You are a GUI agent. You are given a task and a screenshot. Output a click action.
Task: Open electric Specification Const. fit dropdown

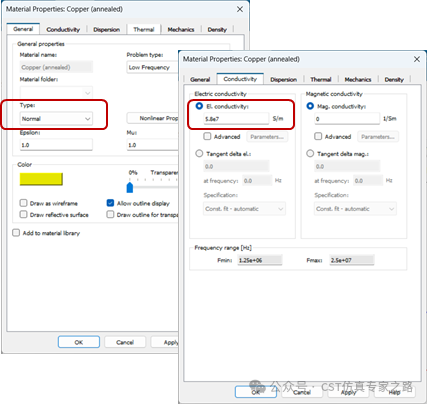point(244,209)
